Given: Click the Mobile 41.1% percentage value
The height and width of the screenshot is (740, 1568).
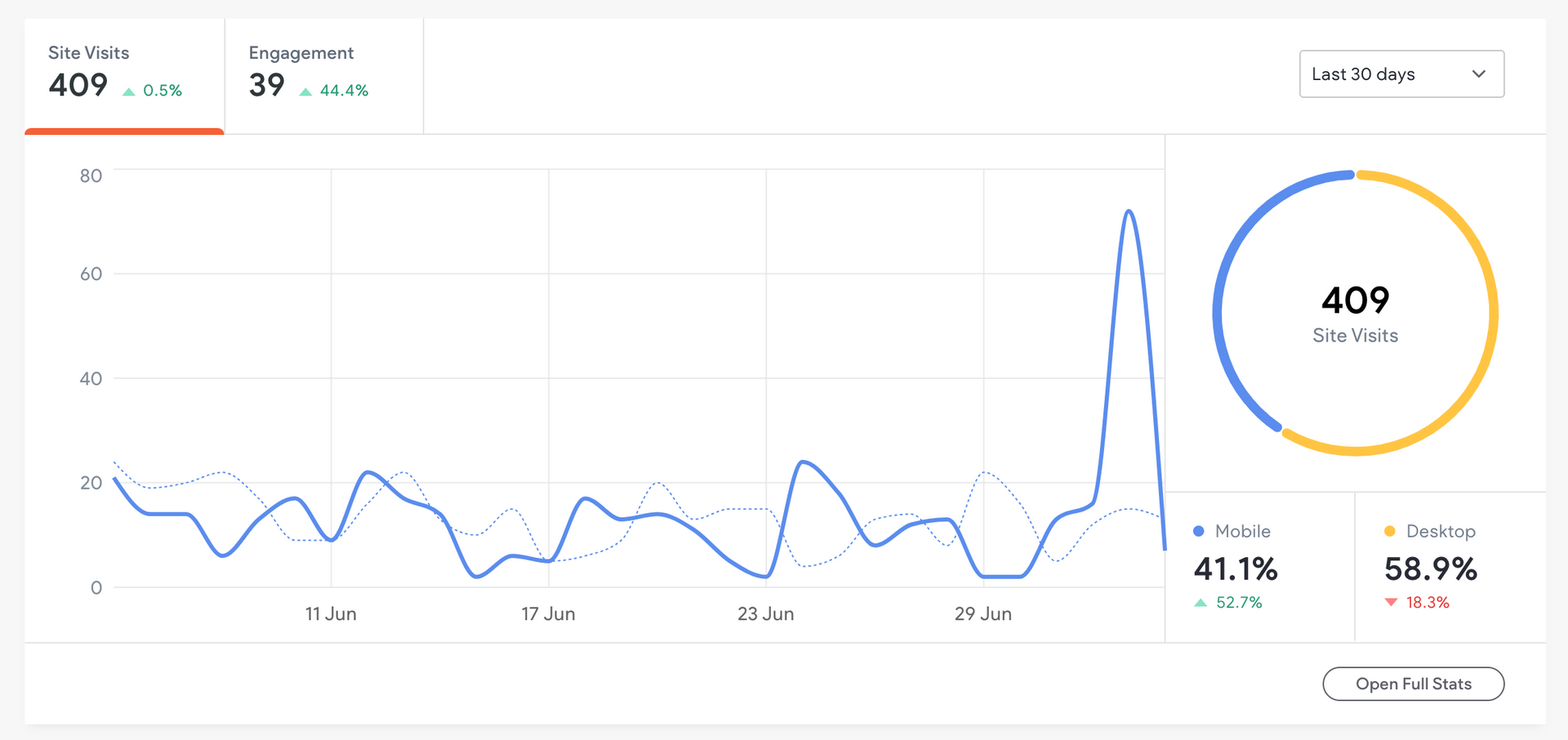Looking at the screenshot, I should click(1236, 568).
